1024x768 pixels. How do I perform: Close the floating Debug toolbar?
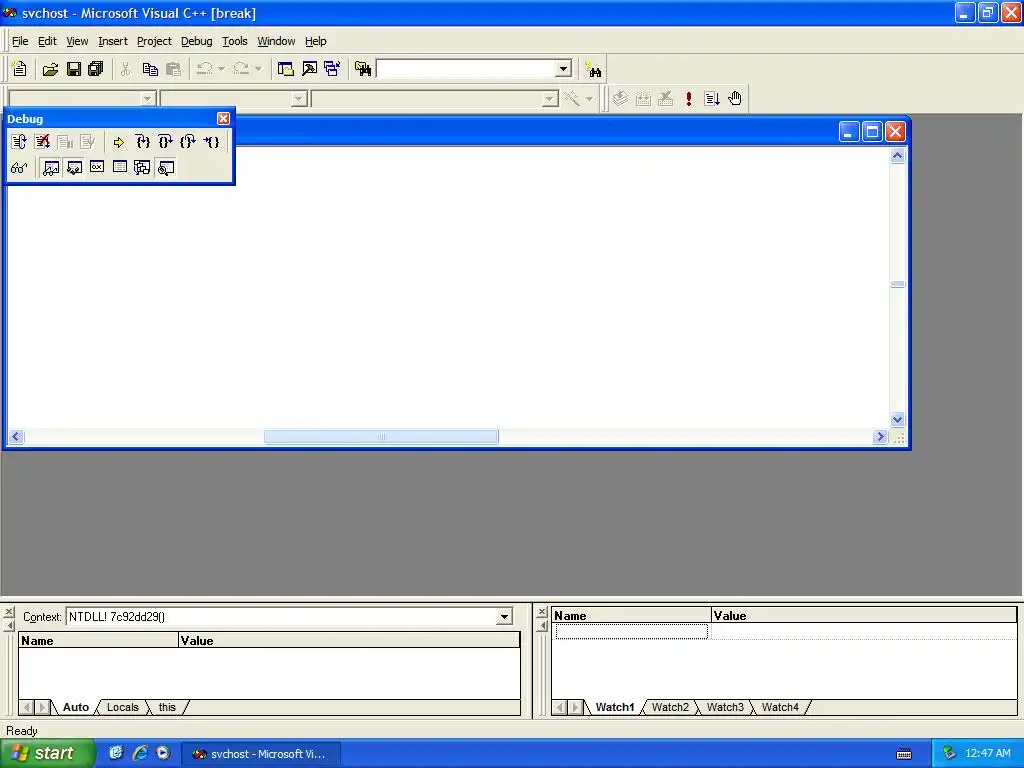[223, 118]
